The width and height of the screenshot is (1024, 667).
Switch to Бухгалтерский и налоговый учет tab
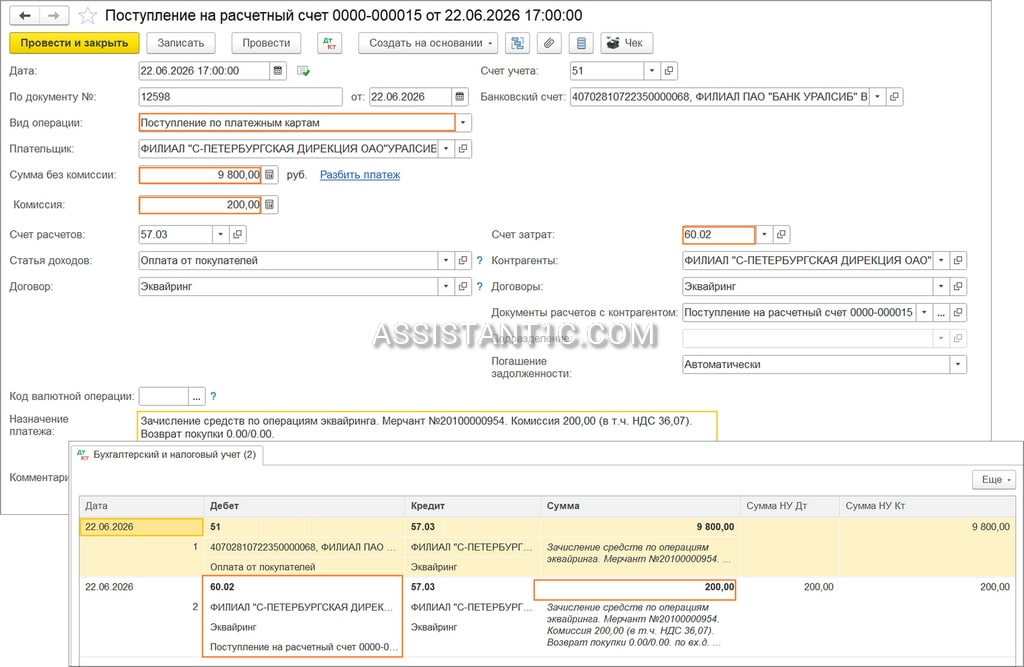click(x=167, y=454)
